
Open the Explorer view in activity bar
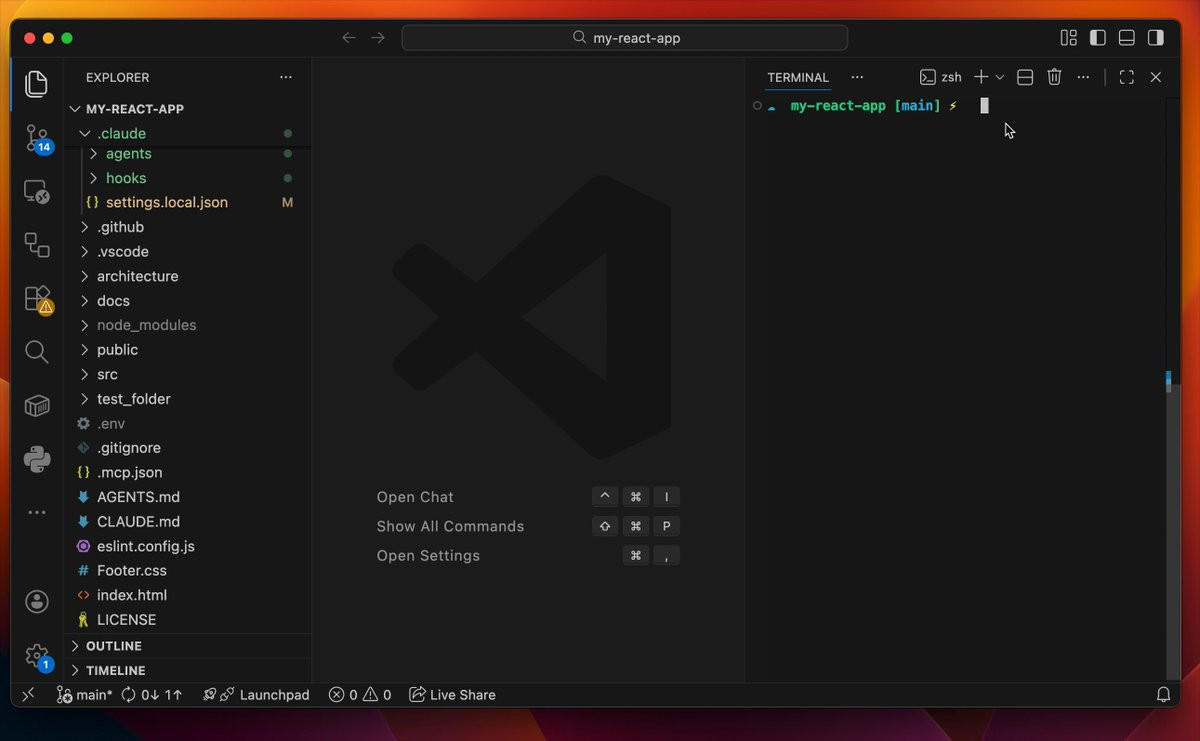[37, 84]
